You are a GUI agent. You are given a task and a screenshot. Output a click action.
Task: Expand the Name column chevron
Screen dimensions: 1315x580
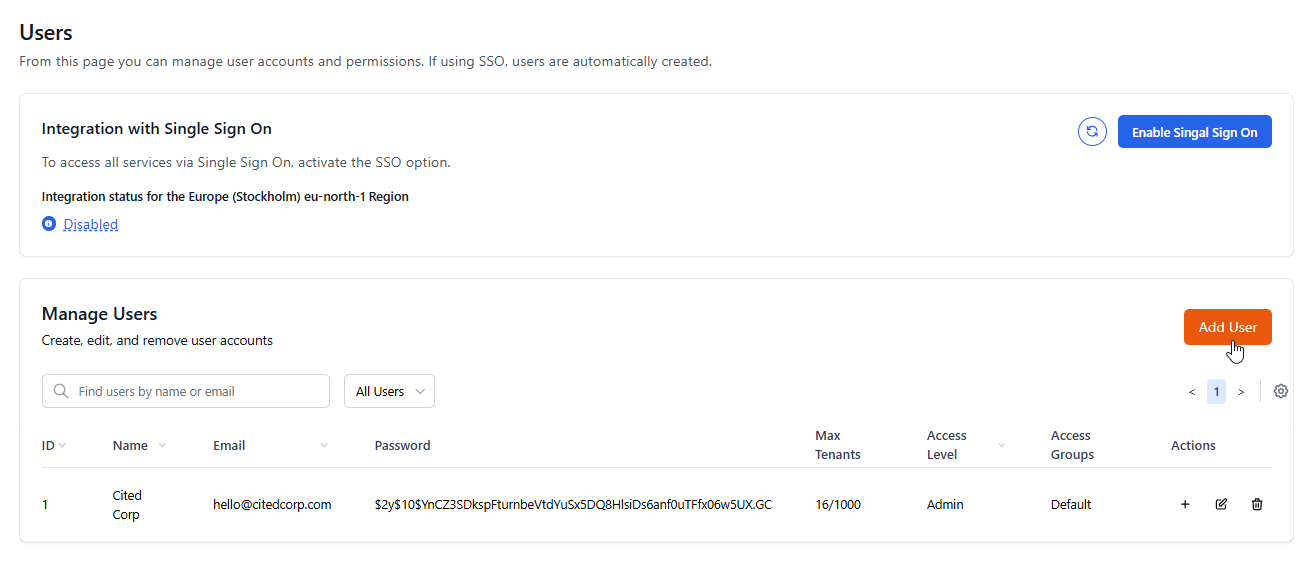coord(162,445)
